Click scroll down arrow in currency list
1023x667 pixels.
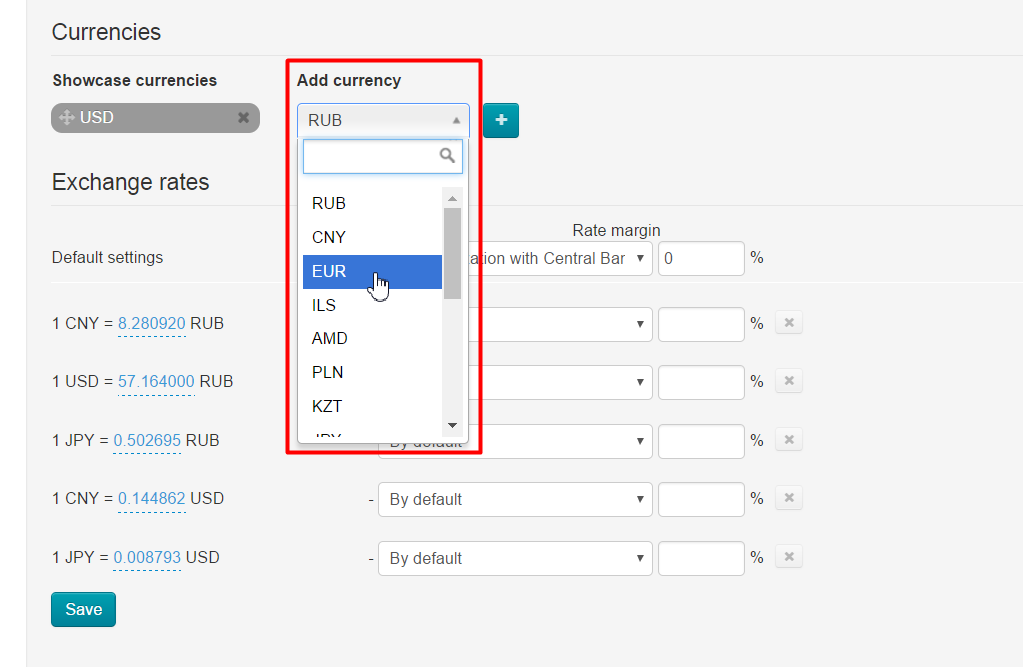coord(452,426)
